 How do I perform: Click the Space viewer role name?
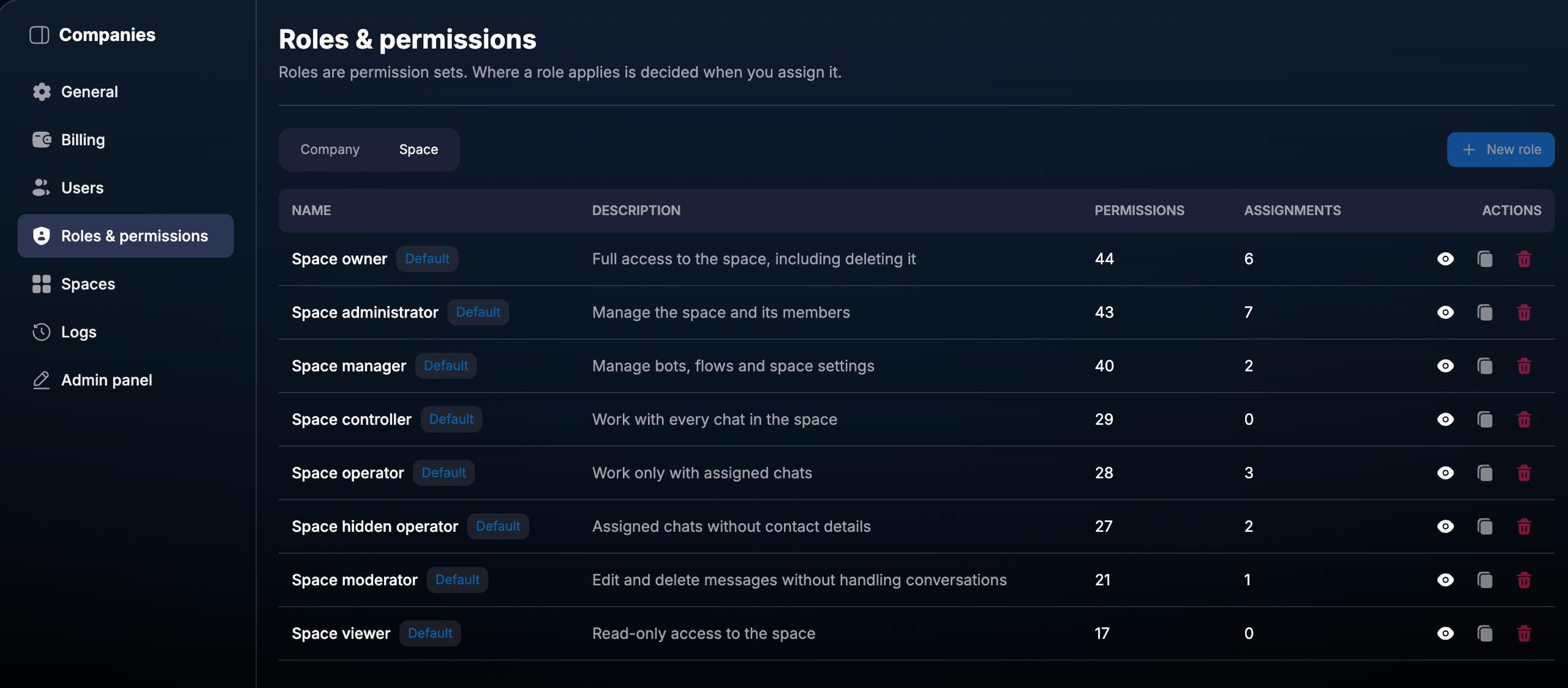pos(341,634)
